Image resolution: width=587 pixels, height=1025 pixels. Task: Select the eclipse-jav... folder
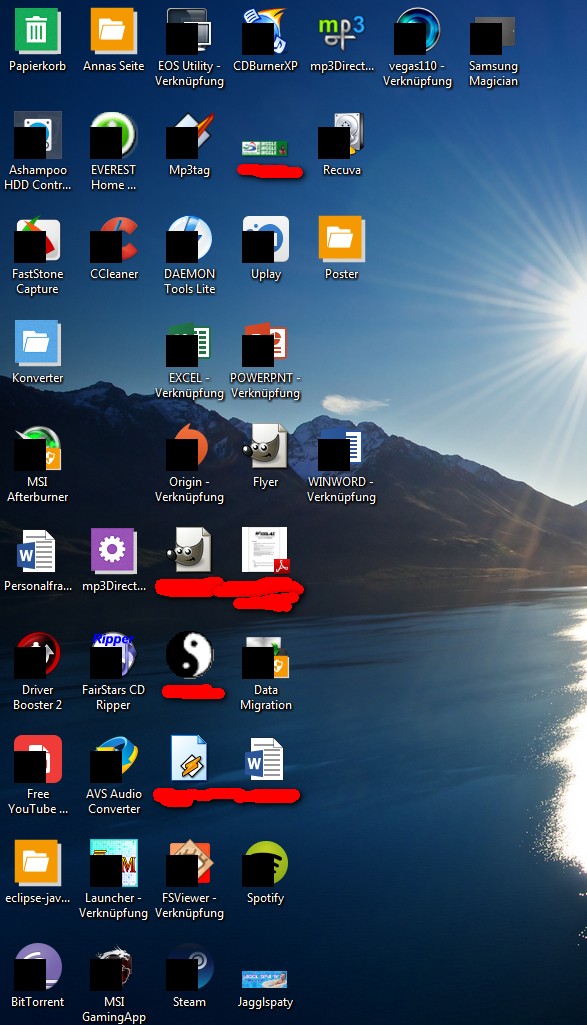pyautogui.click(x=37, y=863)
